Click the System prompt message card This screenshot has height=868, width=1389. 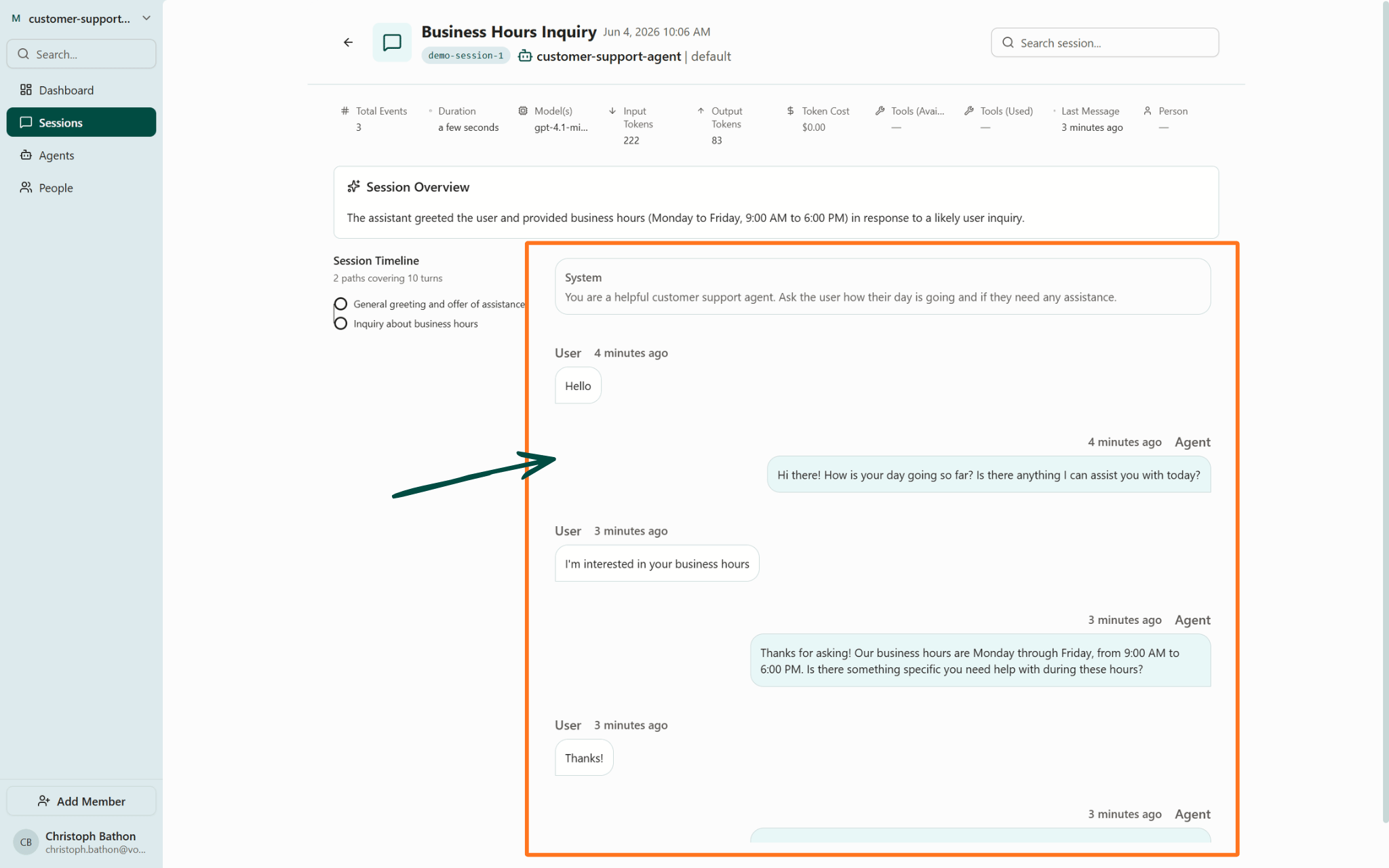tap(882, 287)
